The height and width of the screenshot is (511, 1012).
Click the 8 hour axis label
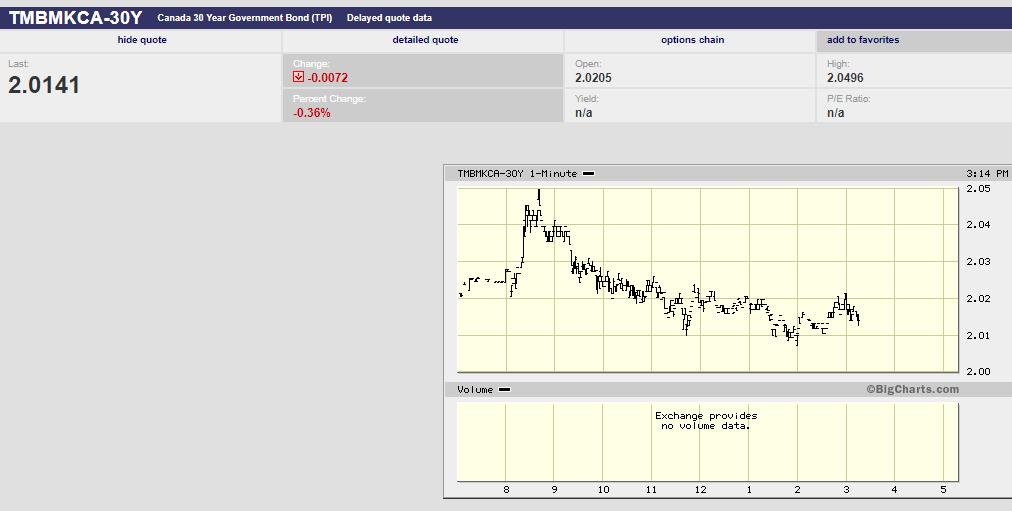coord(506,490)
